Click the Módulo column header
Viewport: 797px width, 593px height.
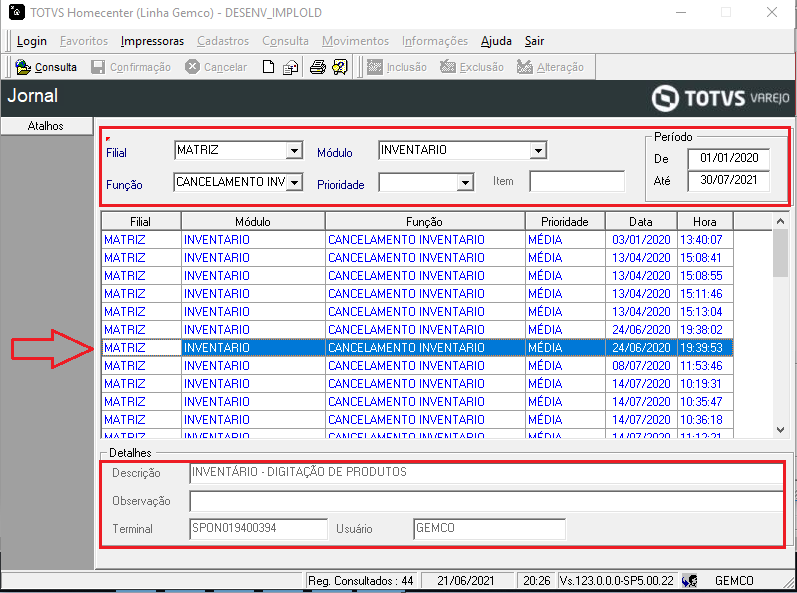253,222
